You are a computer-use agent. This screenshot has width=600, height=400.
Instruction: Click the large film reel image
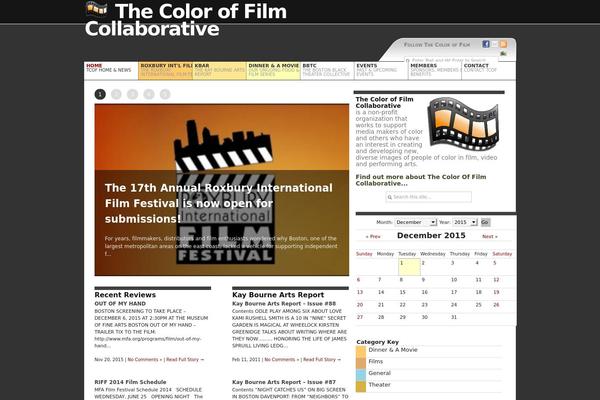click(463, 124)
